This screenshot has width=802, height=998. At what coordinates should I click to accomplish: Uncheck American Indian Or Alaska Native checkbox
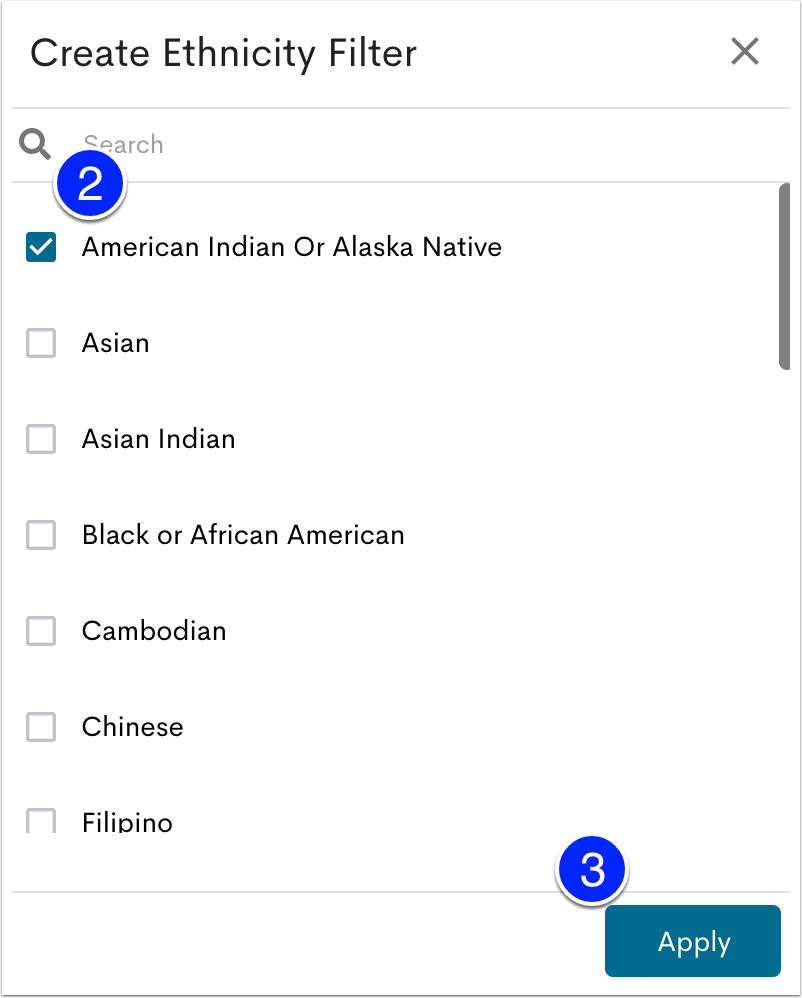point(41,247)
